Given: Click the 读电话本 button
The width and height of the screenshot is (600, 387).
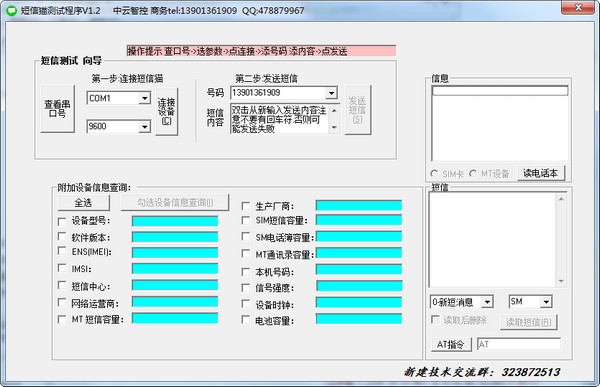Looking at the screenshot, I should [x=541, y=173].
